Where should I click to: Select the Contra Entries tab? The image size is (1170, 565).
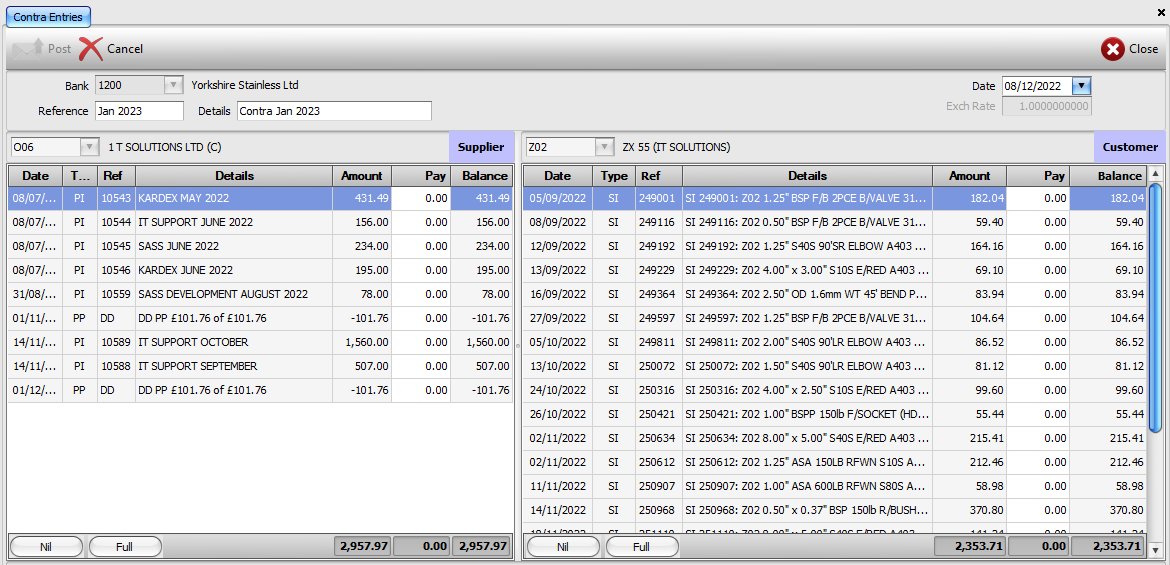tap(48, 17)
